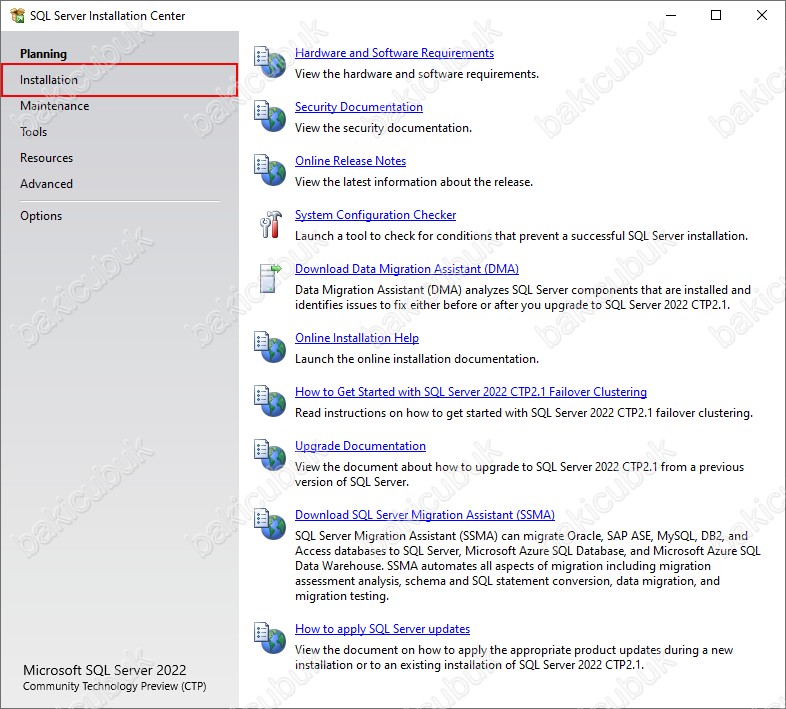Click the Security Documentation globe icon
The width and height of the screenshot is (786, 709).
click(270, 116)
